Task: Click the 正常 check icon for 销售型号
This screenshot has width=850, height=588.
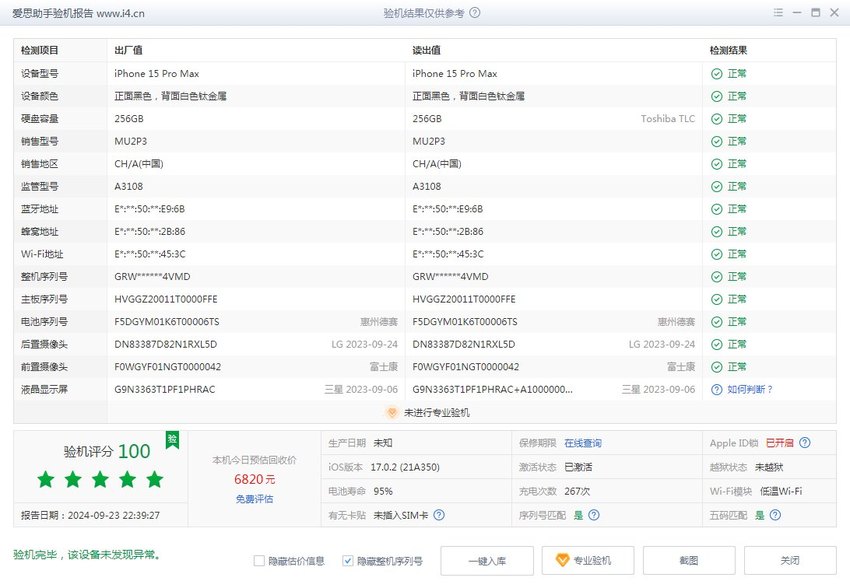Action: pyautogui.click(x=717, y=141)
